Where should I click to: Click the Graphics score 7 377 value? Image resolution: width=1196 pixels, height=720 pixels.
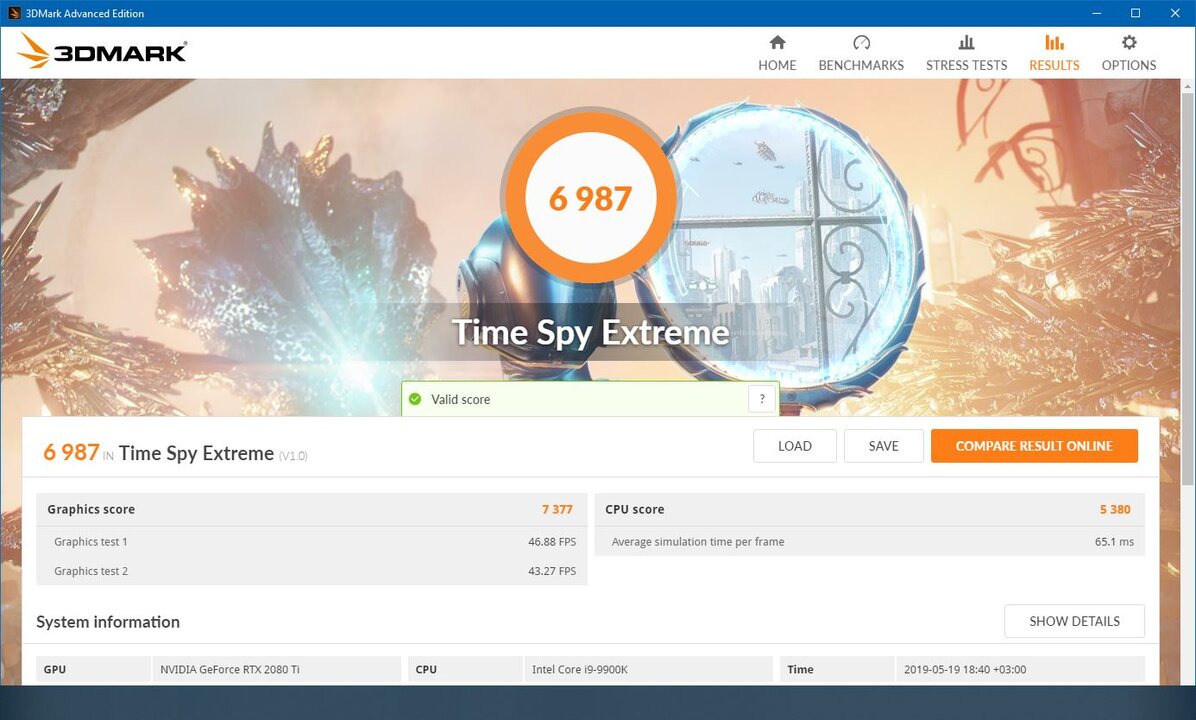[558, 509]
